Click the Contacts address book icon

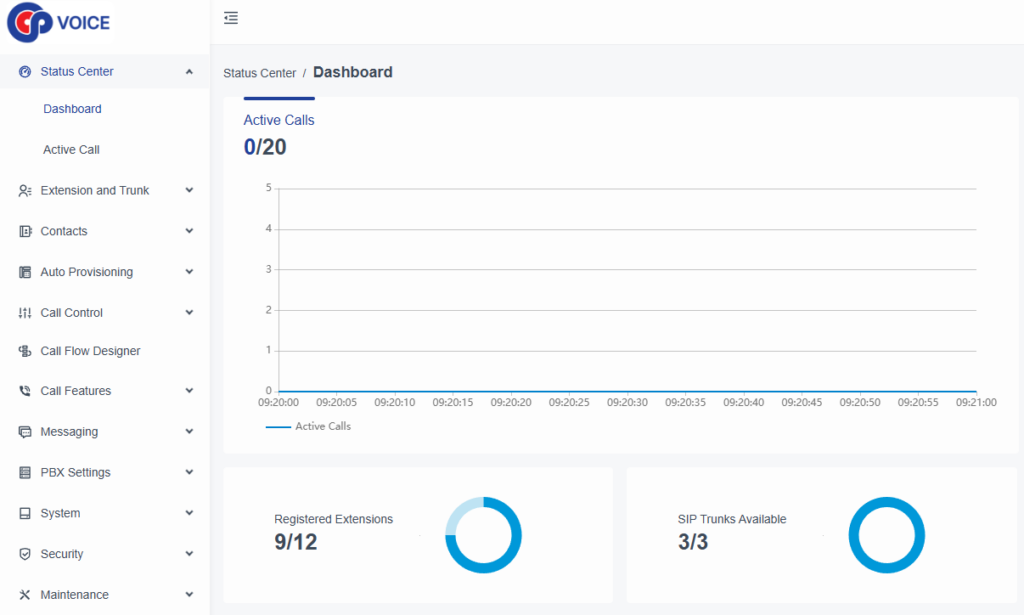click(x=25, y=232)
